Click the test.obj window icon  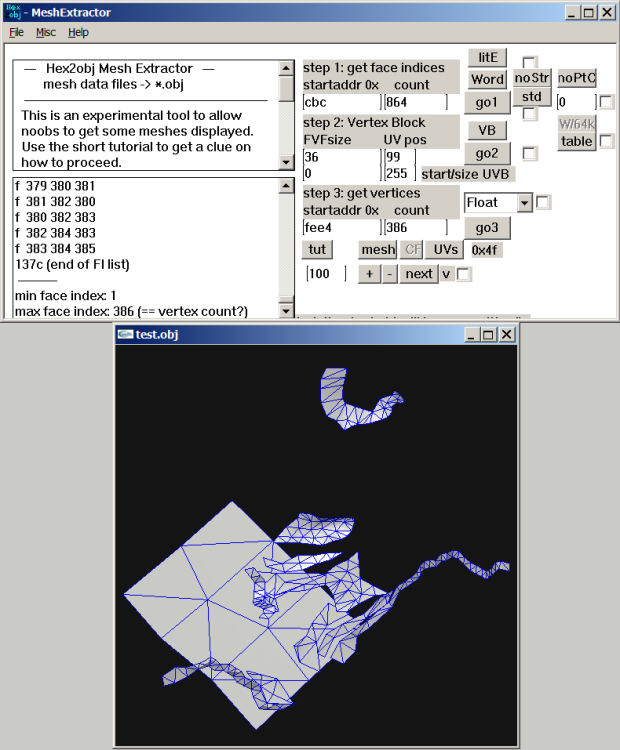point(125,334)
